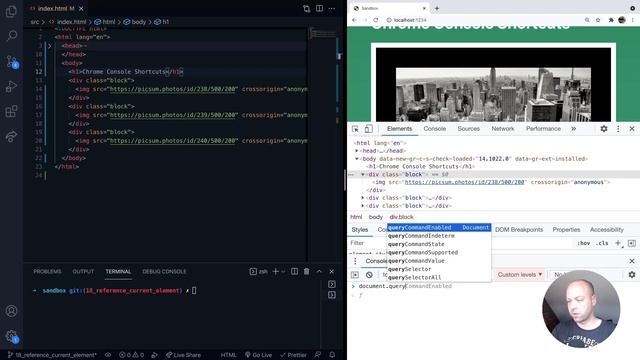This screenshot has height=360, width=640.
Task: Open the OUTPUT panel tab
Action: [83, 271]
